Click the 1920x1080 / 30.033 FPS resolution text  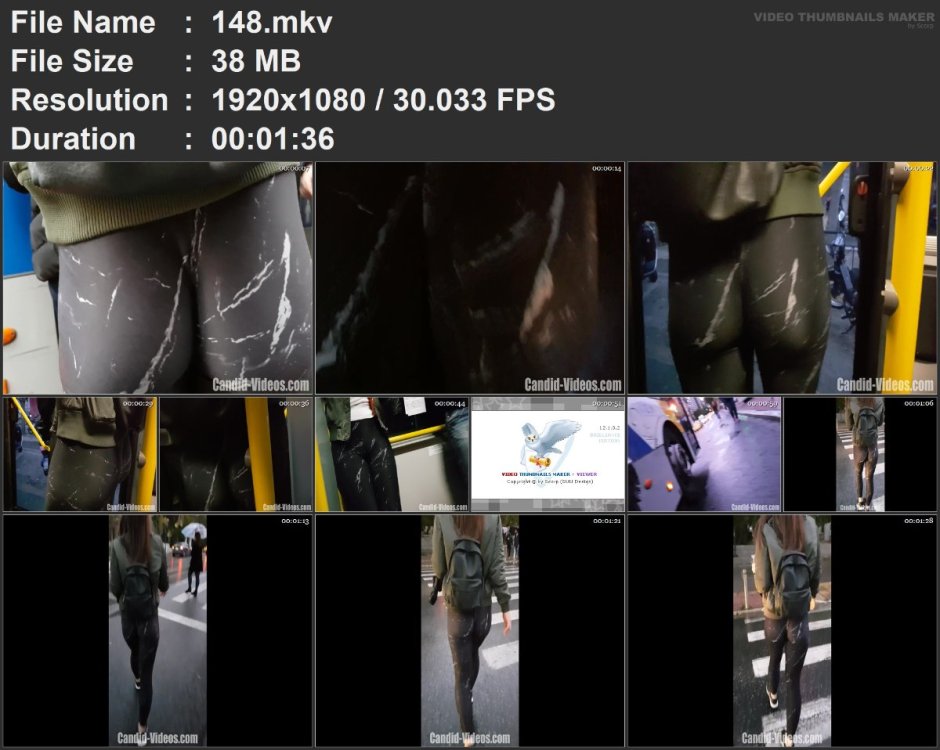[x=383, y=100]
